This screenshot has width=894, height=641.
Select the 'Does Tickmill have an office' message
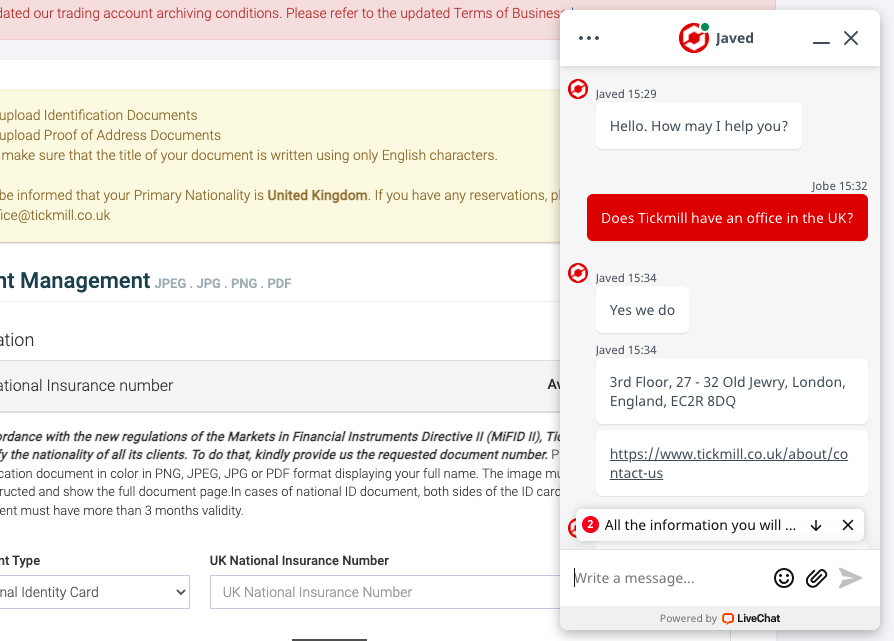click(728, 218)
